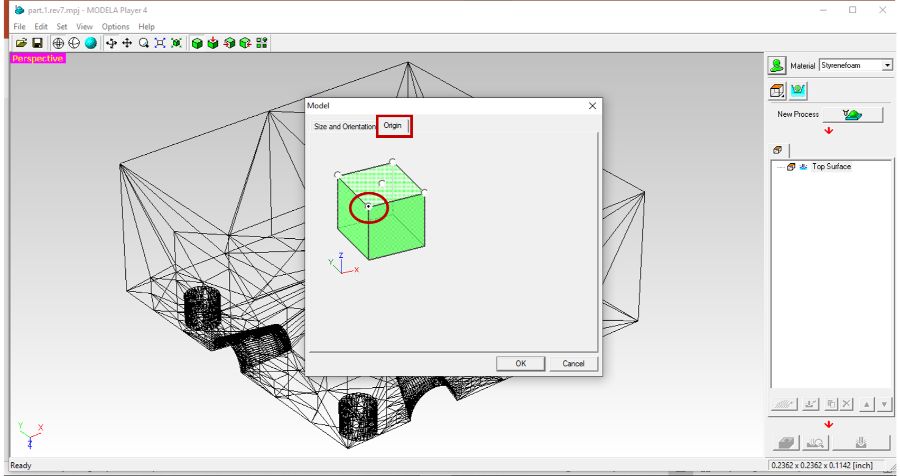
Task: Click the grayed hatched-surface button under the process list
Action: point(783,404)
